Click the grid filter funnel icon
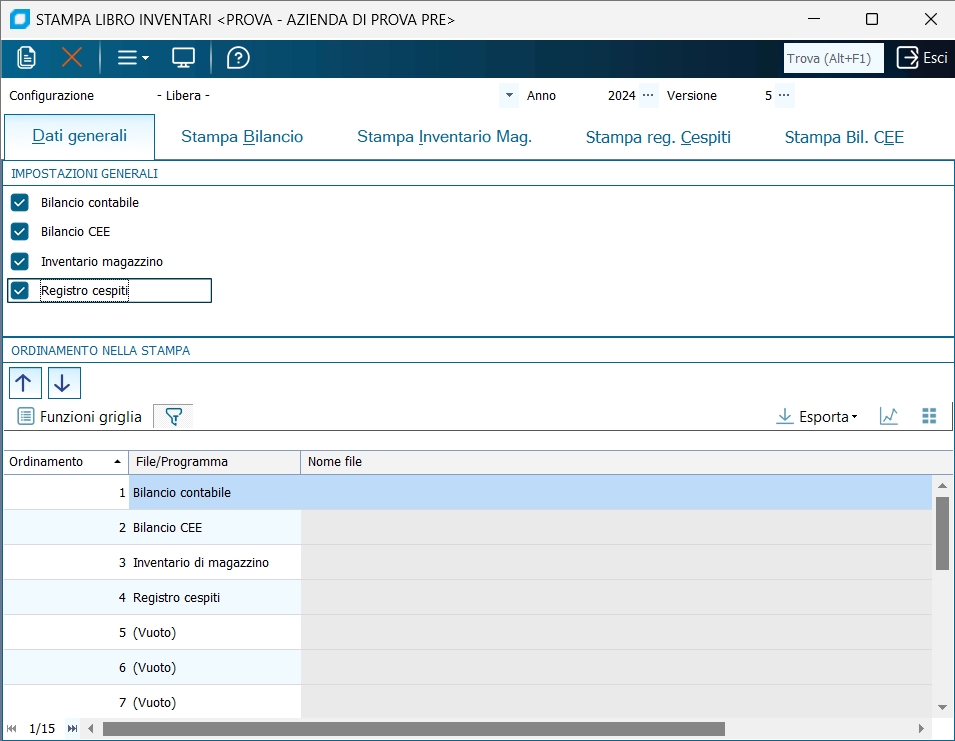 pyautogui.click(x=174, y=417)
